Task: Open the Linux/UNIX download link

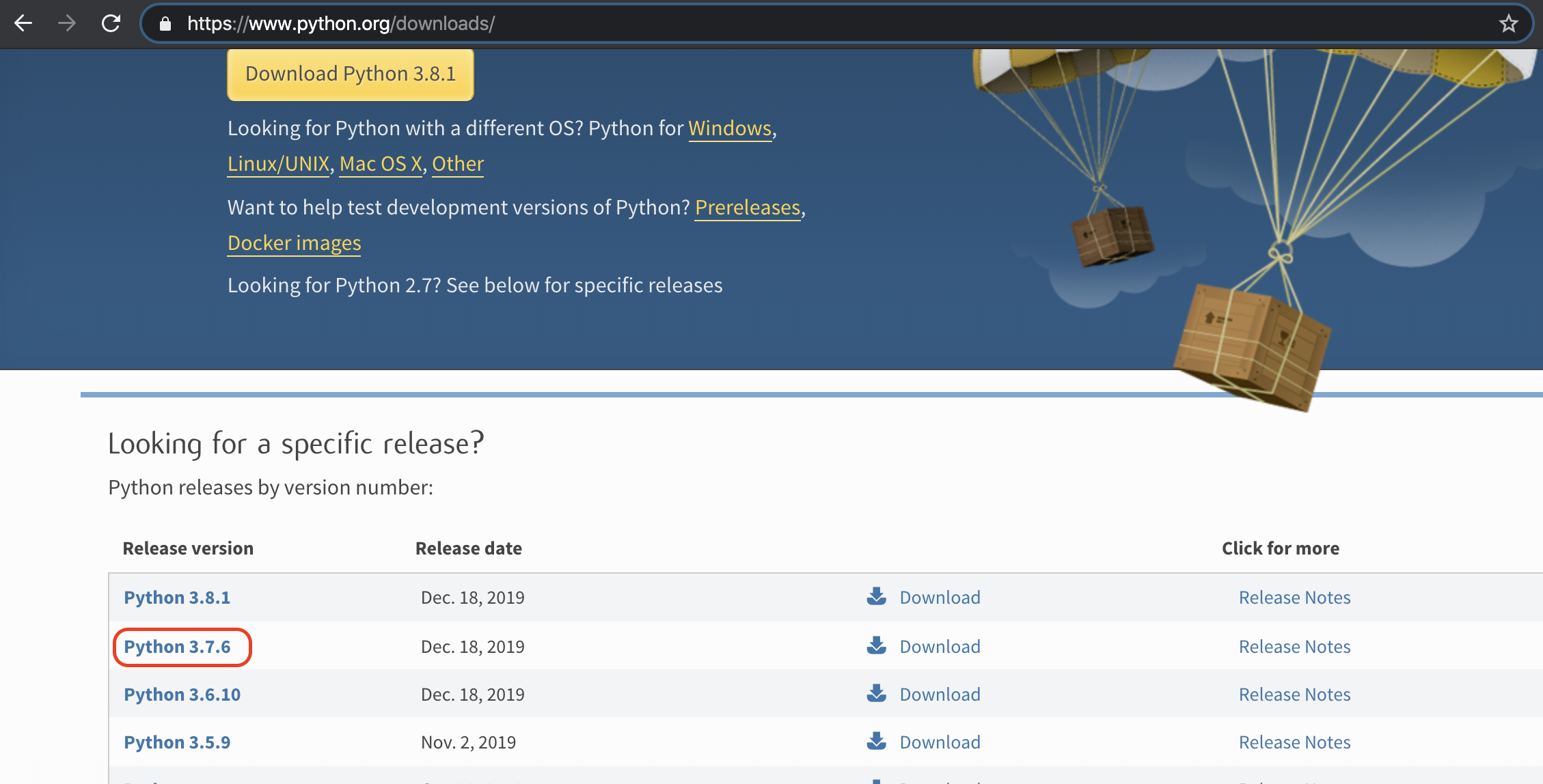Action: point(278,164)
